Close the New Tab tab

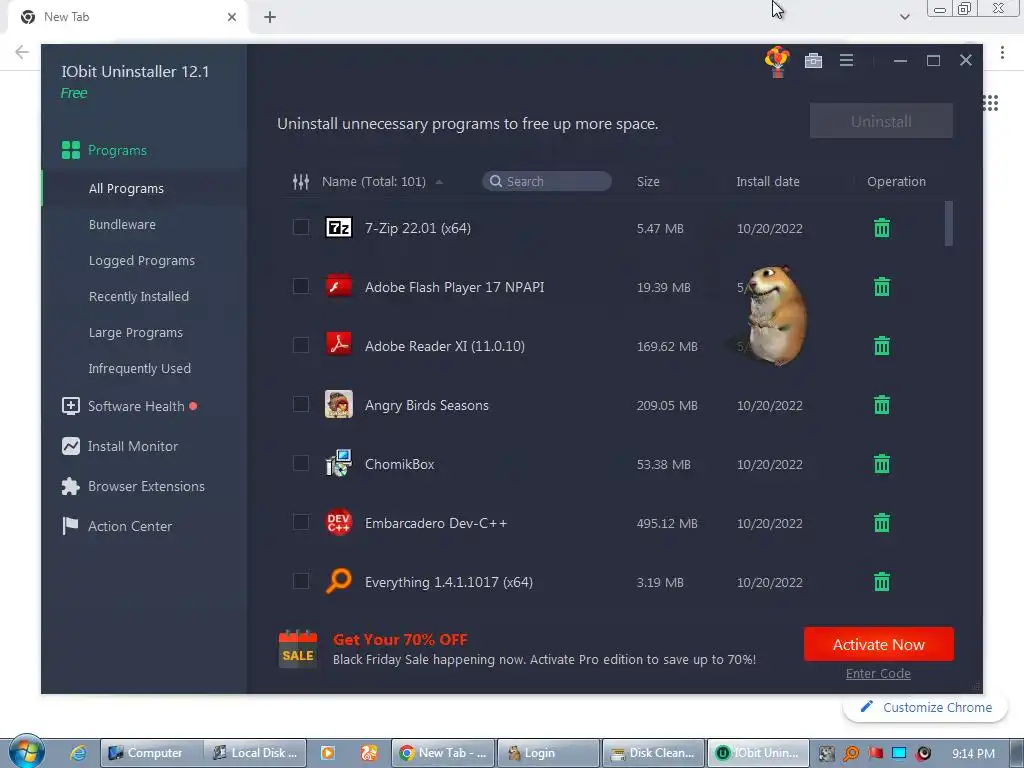tap(232, 17)
